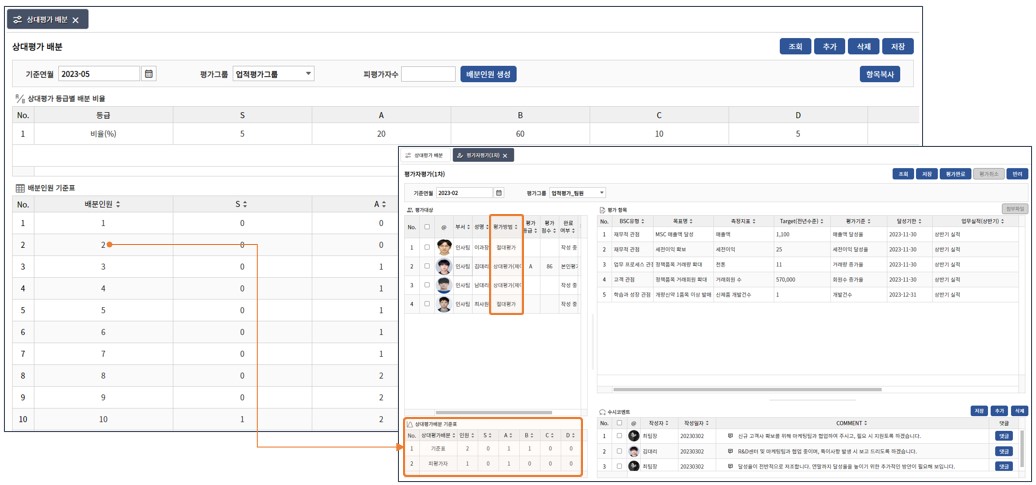Click the 피평가자수 input field

coord(428,74)
